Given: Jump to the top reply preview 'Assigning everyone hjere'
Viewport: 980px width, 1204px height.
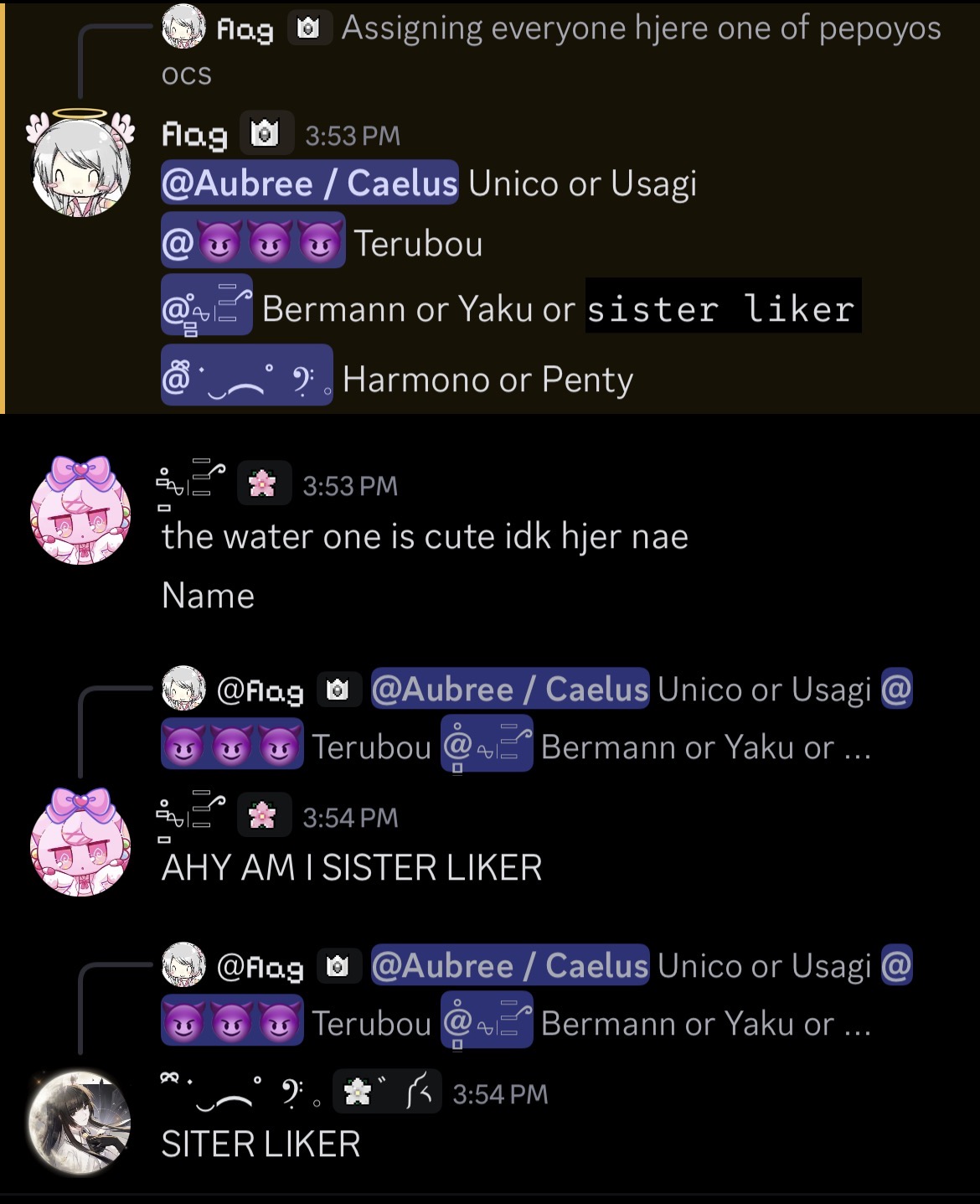Looking at the screenshot, I should click(553, 49).
